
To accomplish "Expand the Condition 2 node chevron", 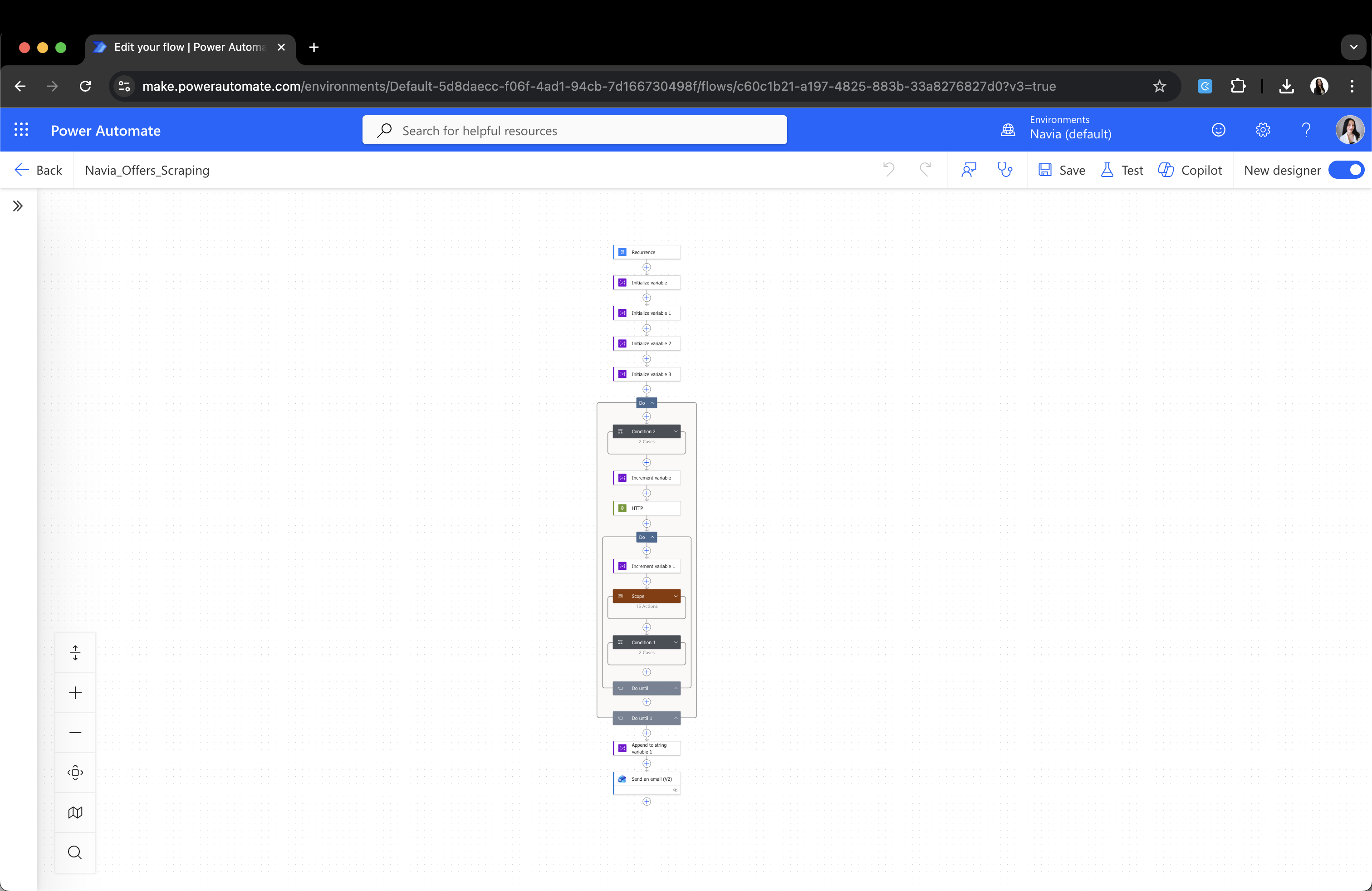I will (676, 432).
